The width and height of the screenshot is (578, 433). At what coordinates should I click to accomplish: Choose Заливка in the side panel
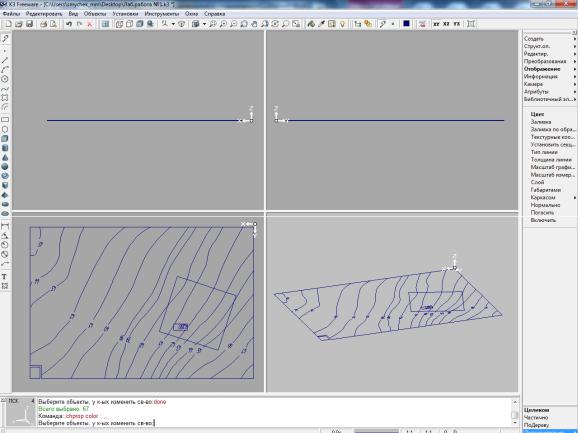point(541,122)
